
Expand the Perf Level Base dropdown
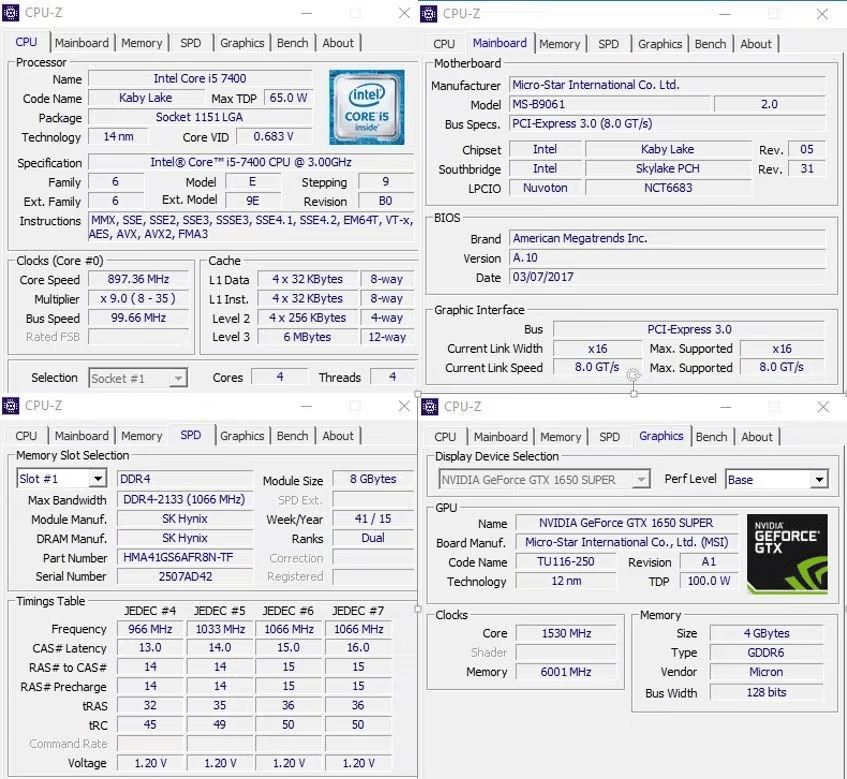(x=819, y=480)
